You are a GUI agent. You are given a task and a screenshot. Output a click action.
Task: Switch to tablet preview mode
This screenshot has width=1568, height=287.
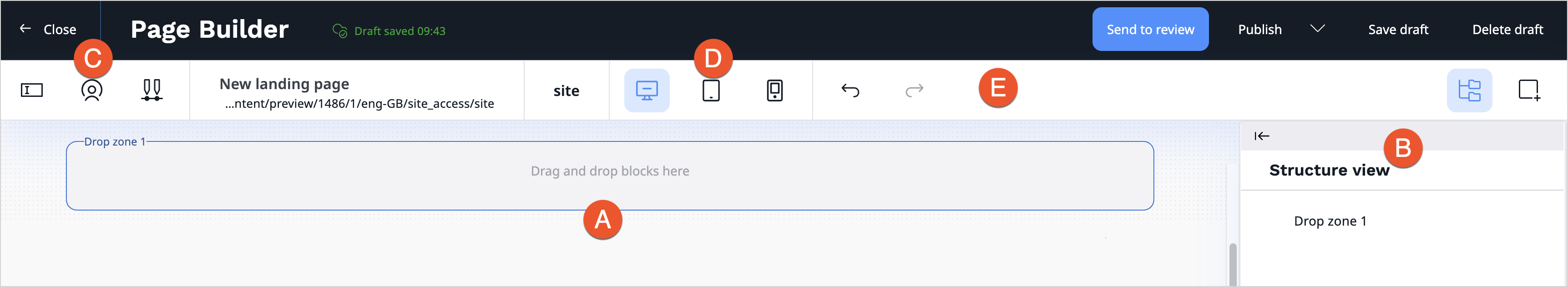click(x=710, y=91)
